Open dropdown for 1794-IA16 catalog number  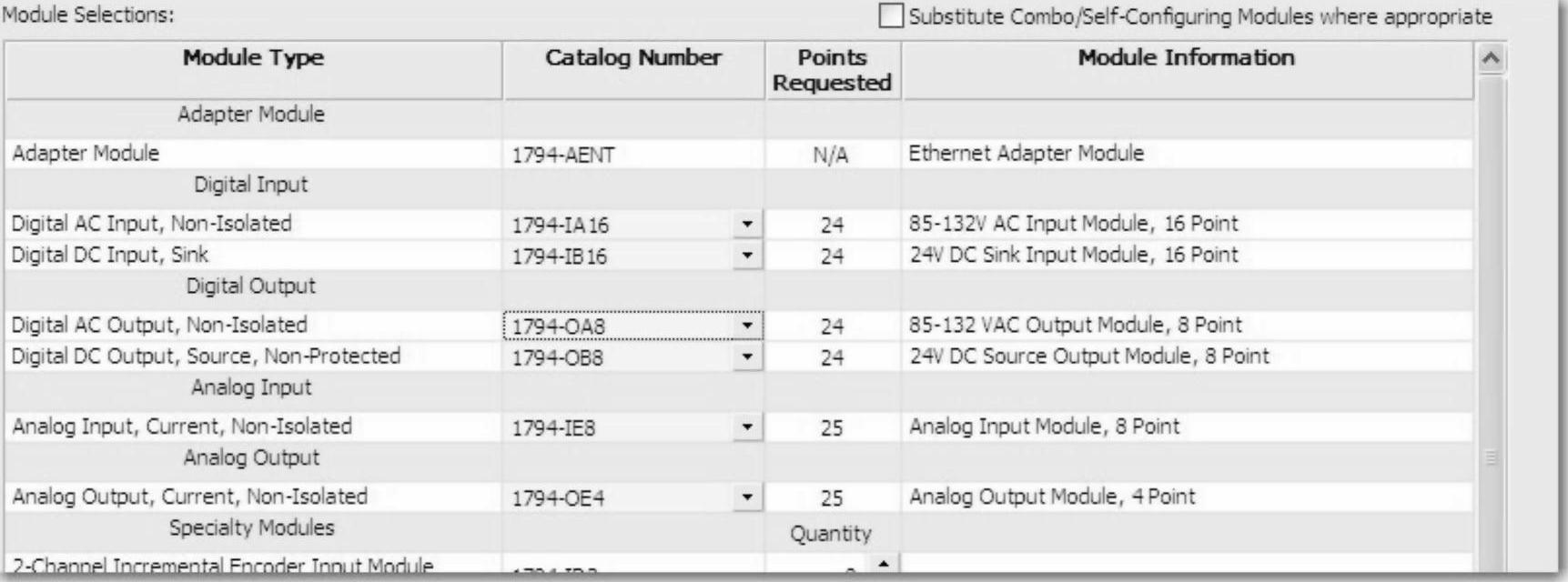point(747,225)
